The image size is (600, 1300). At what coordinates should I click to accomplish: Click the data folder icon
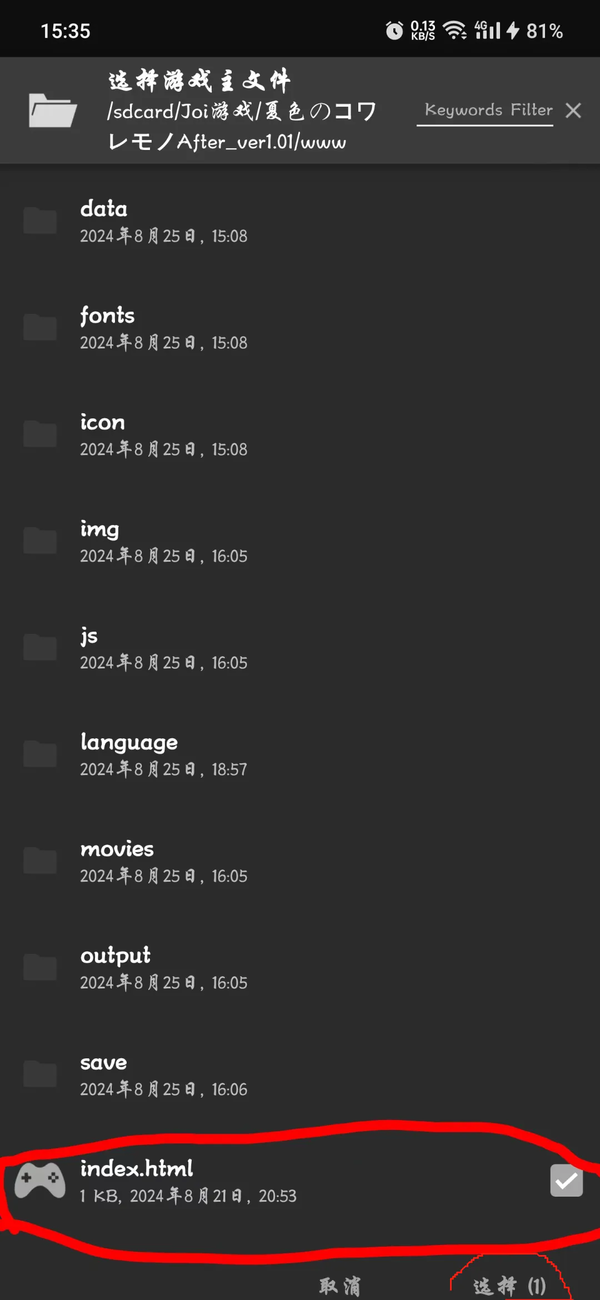40,221
